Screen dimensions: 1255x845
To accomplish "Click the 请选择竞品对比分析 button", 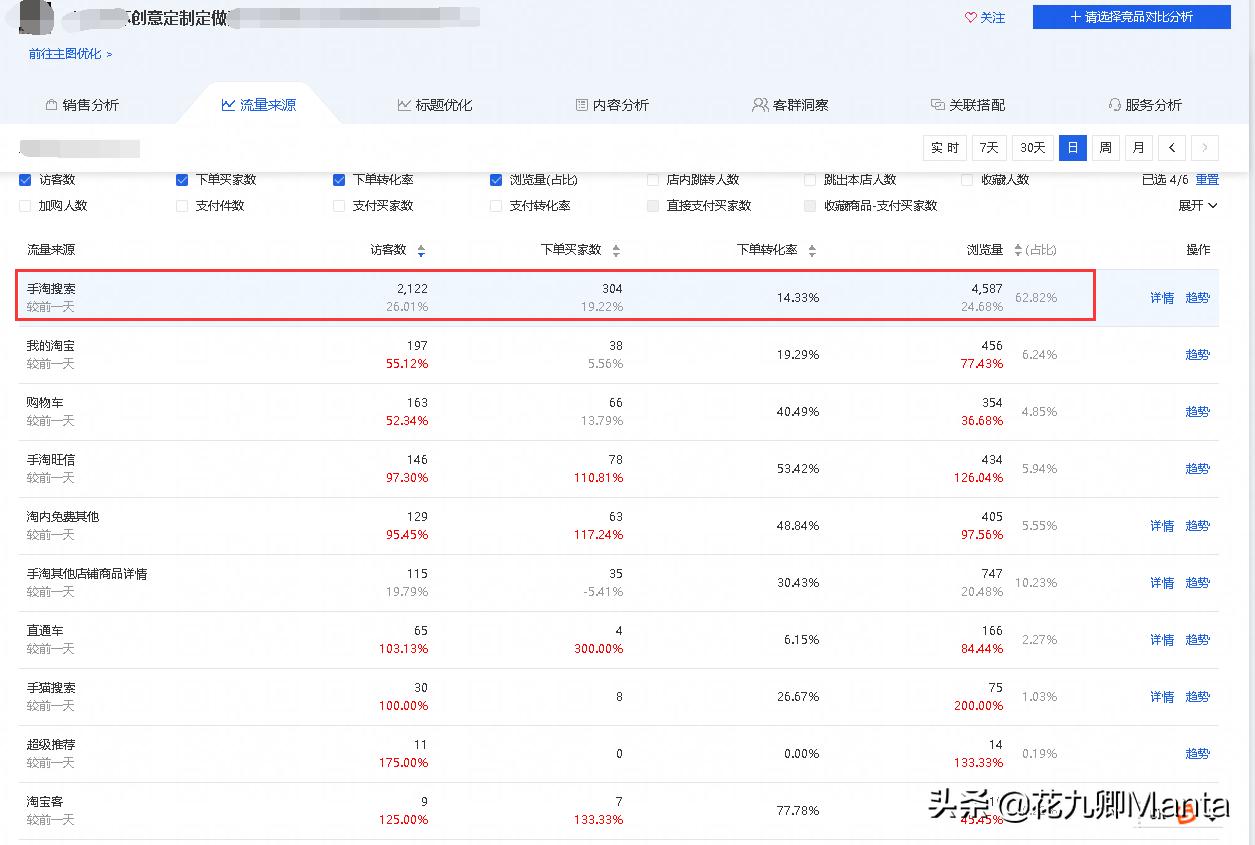I will (1131, 17).
